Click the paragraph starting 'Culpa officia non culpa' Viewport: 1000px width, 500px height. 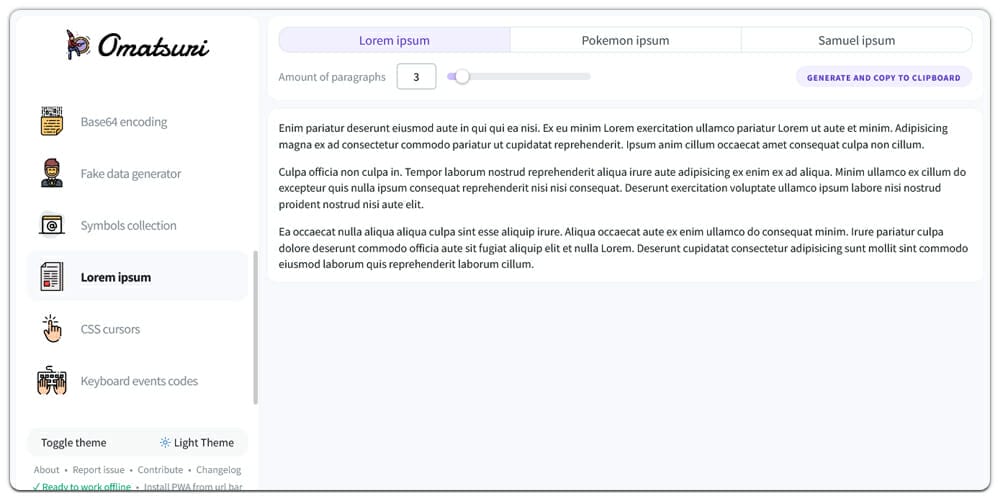622,188
